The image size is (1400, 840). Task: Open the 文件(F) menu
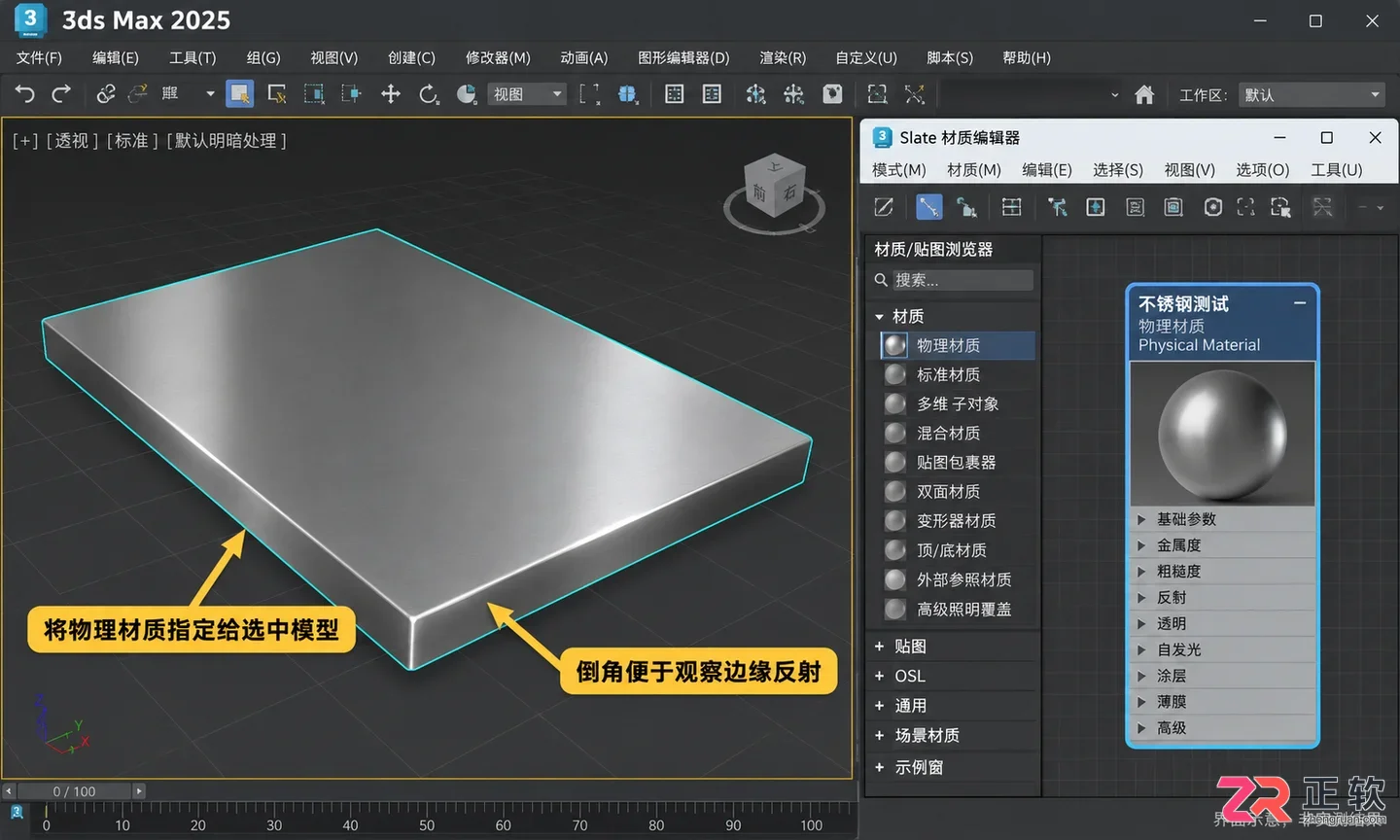tap(39, 57)
